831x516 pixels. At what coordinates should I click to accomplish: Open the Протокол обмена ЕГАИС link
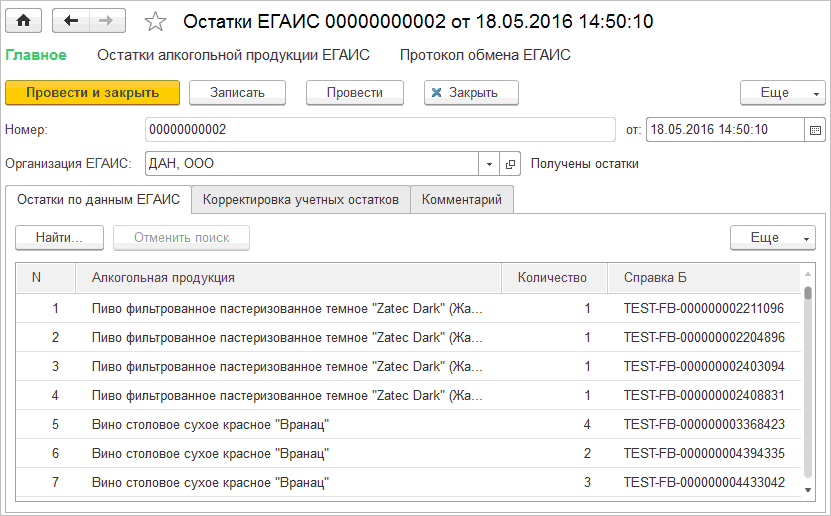click(485, 56)
